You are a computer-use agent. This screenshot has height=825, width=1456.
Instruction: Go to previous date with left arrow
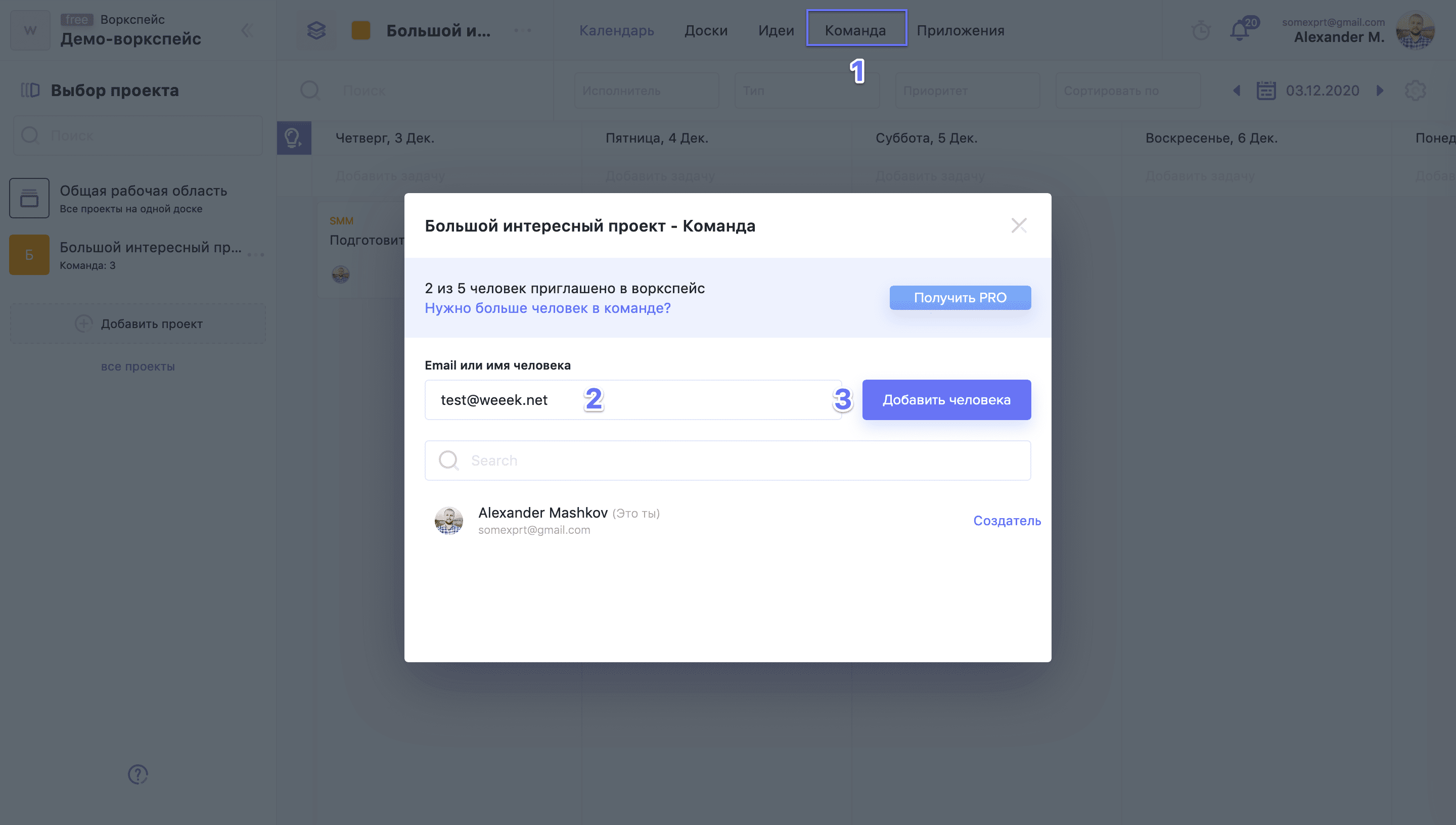tap(1237, 90)
